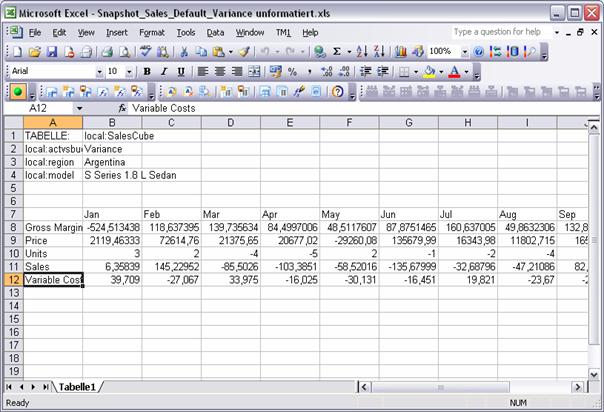
Task: Click the Sort Ascending icon
Action: (x=361, y=51)
